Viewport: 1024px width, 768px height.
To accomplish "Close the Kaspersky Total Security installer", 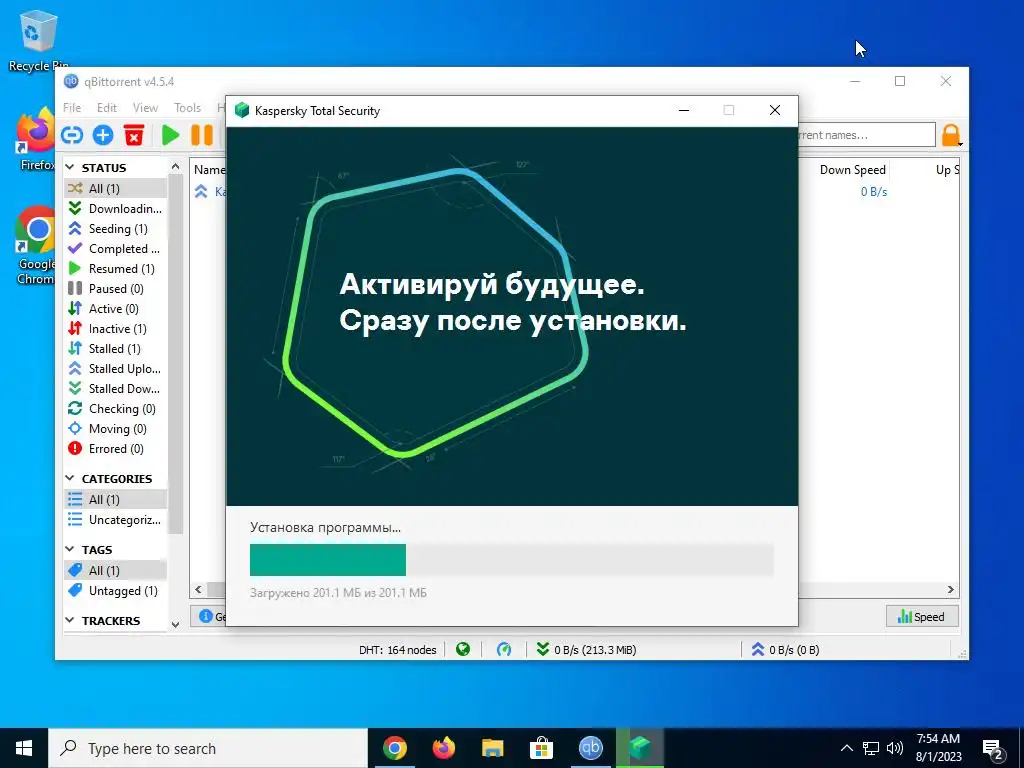I will pos(775,110).
